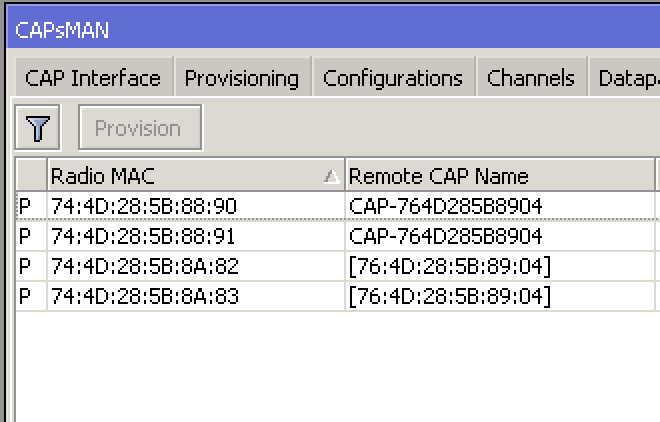Switch to the CAP Interface tab
660x422 pixels.
click(x=94, y=77)
